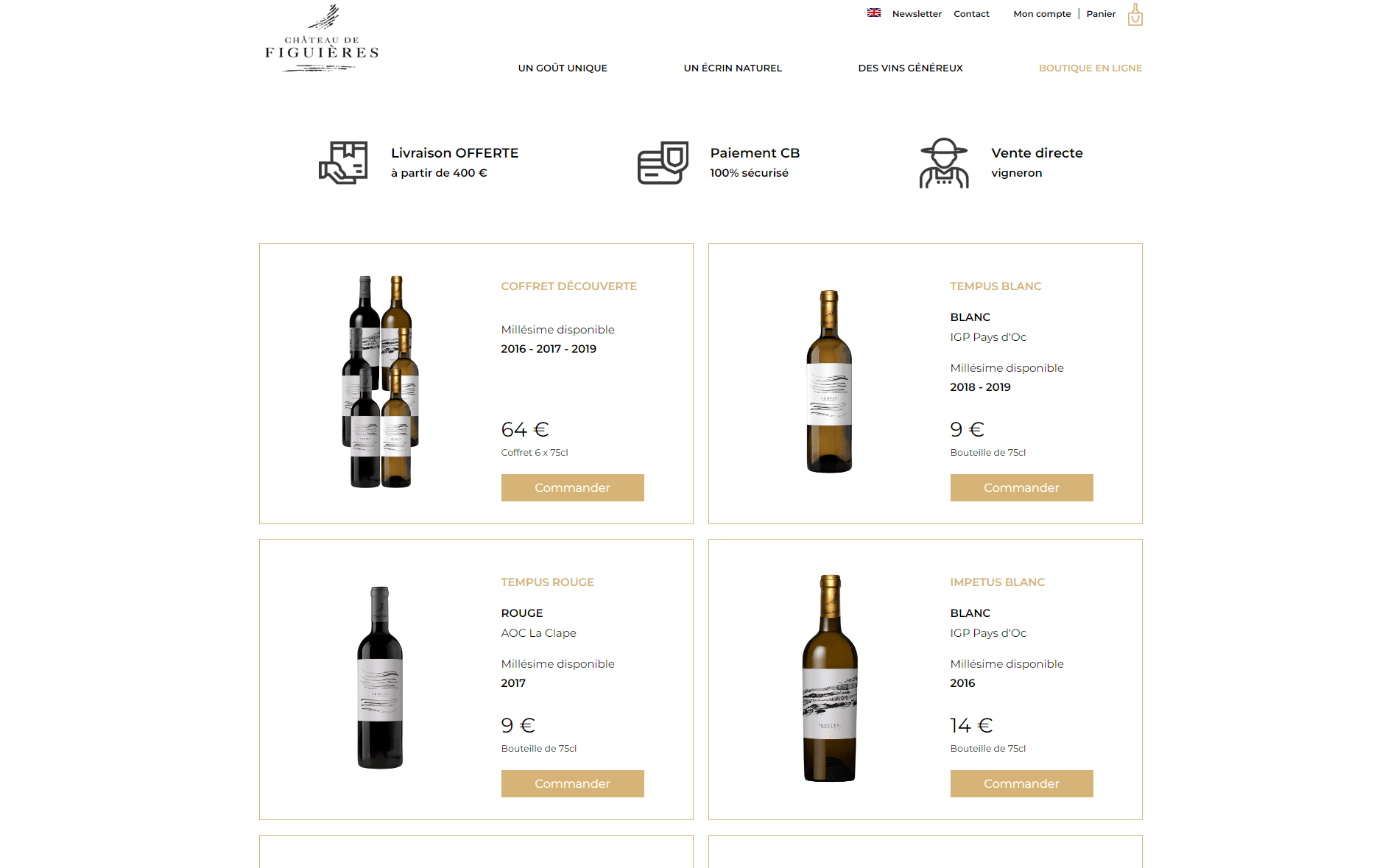Screen dimensions: 1399x868
Task: View the Impetus Blanc bottle image
Action: [830, 678]
